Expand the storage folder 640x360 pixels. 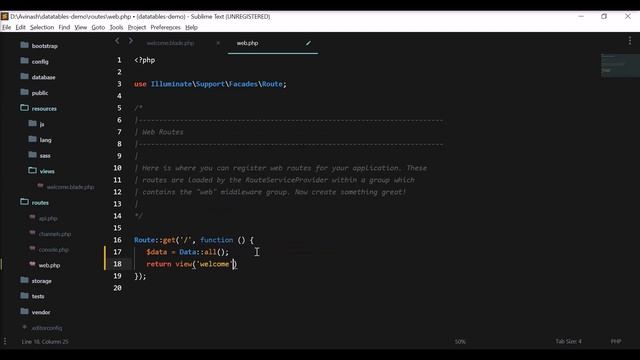pos(24,280)
